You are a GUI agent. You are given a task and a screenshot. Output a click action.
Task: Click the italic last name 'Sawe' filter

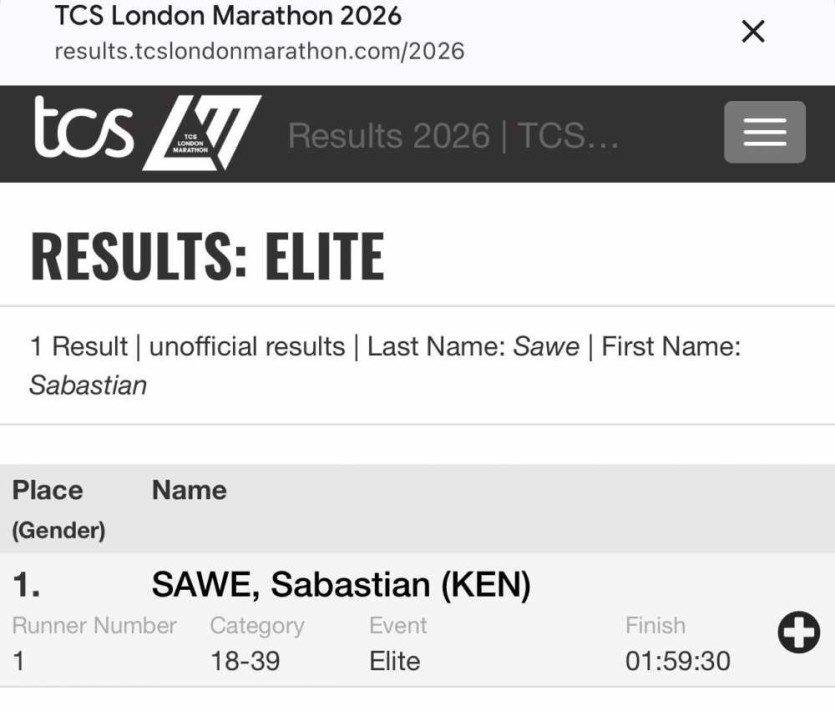coord(546,347)
